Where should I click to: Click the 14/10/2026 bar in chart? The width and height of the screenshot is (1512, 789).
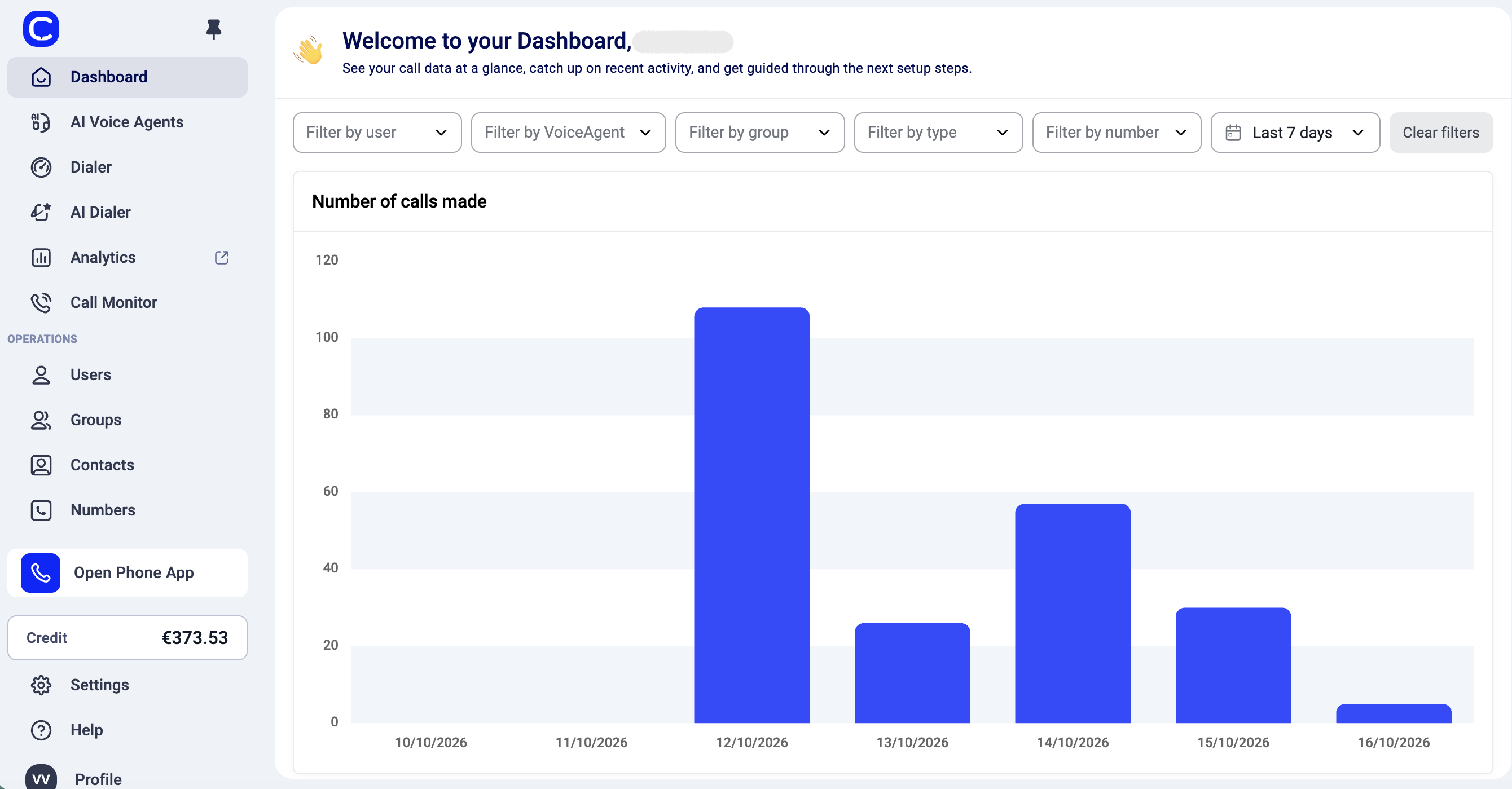point(1073,613)
